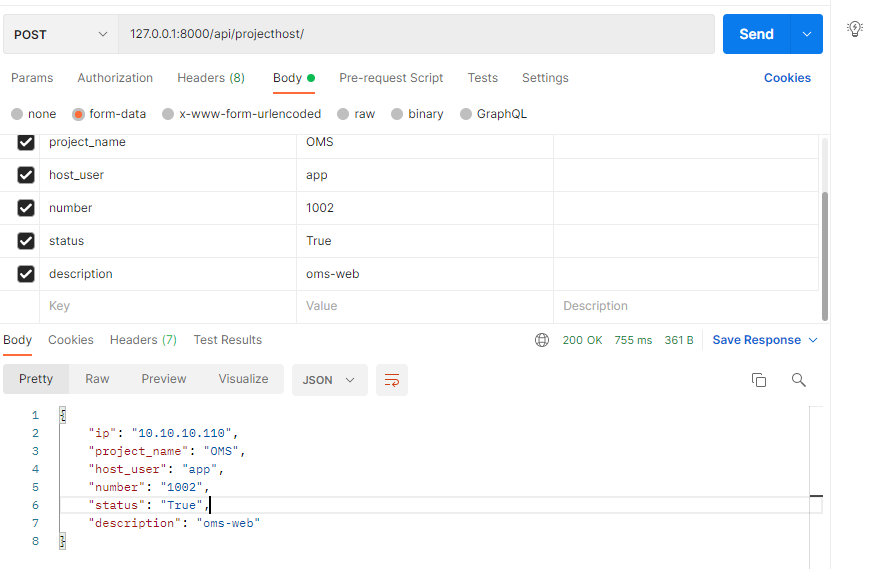873x569 pixels.
Task: Click the request URL input field
Action: point(416,35)
